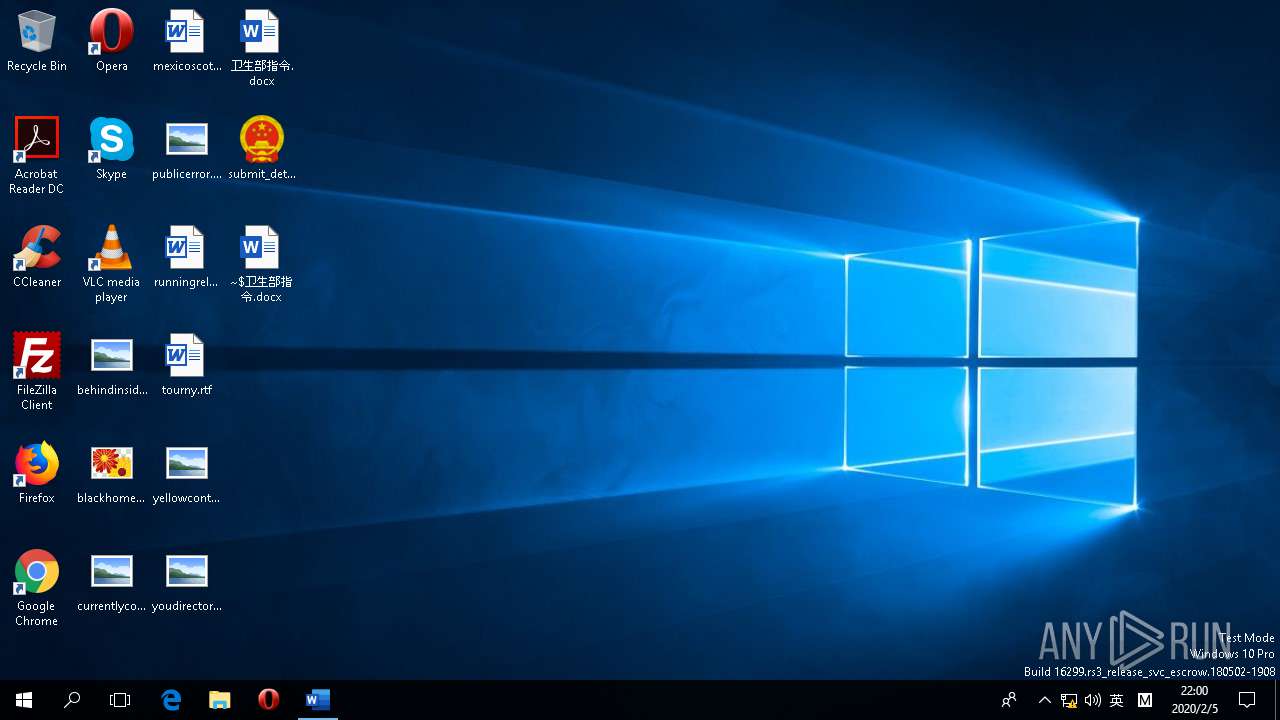Select the runningrel Word document icon

tap(186, 258)
